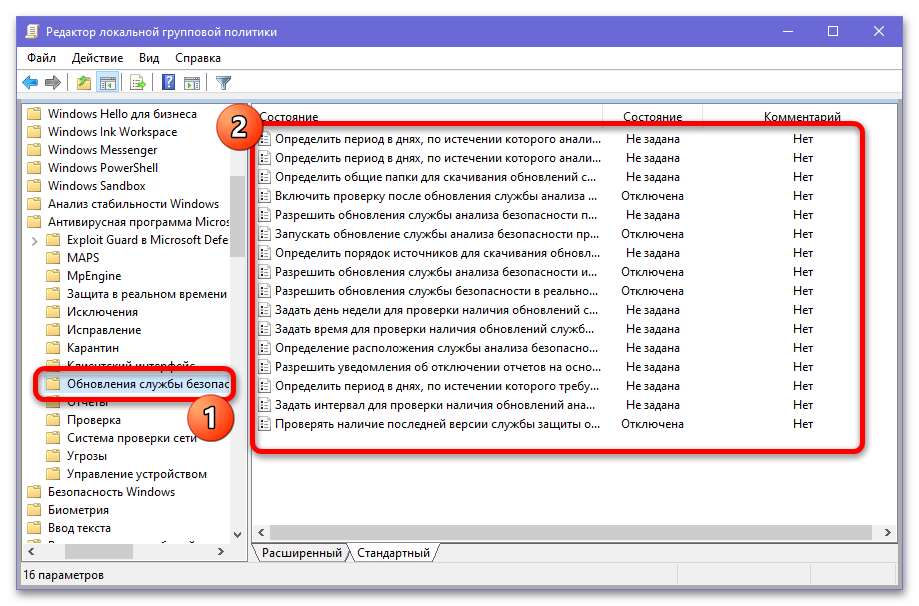919x606 pixels.
Task: Click tree pane vertical scrollbar thumb
Action: coord(237,216)
